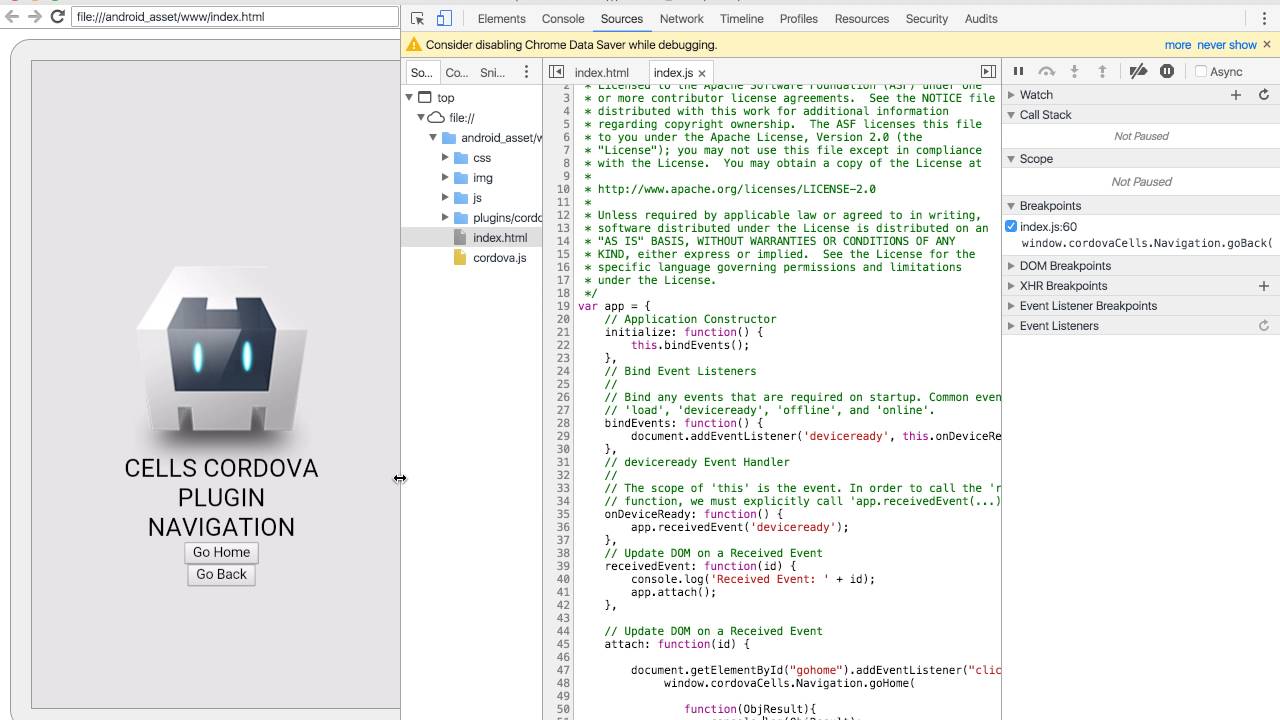Close the Data Saver warning bar

click(x=1267, y=44)
